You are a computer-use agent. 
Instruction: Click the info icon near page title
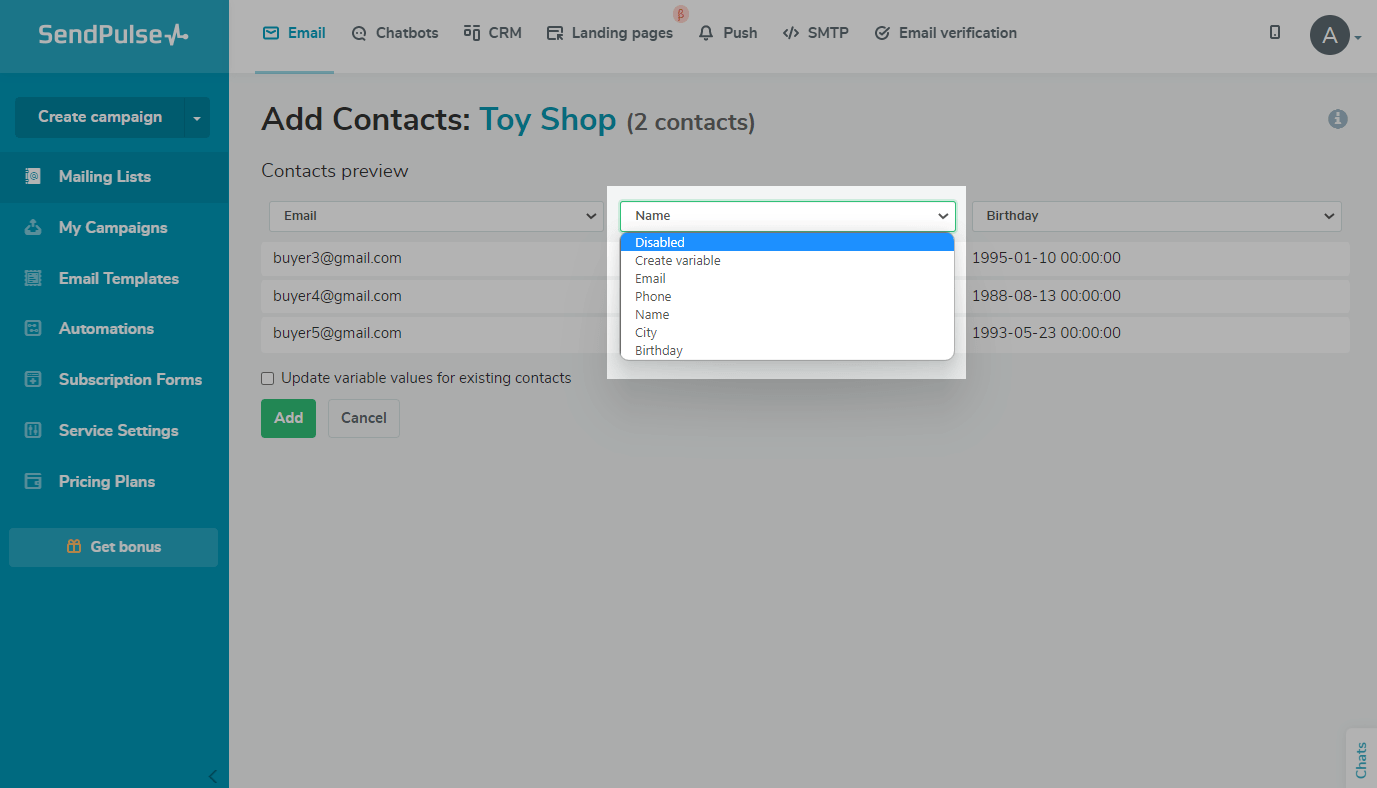point(1337,119)
